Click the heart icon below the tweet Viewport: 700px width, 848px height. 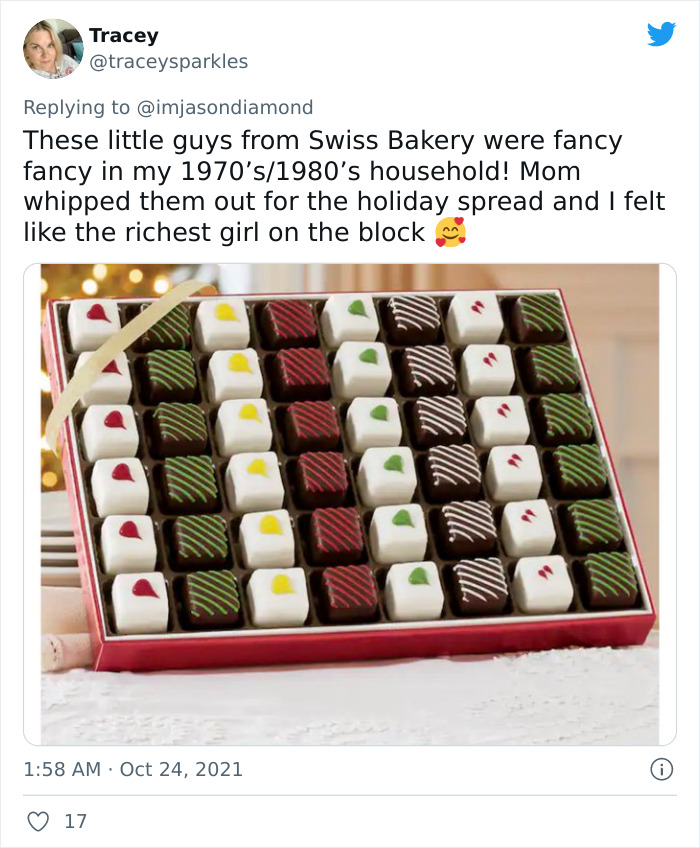36,821
